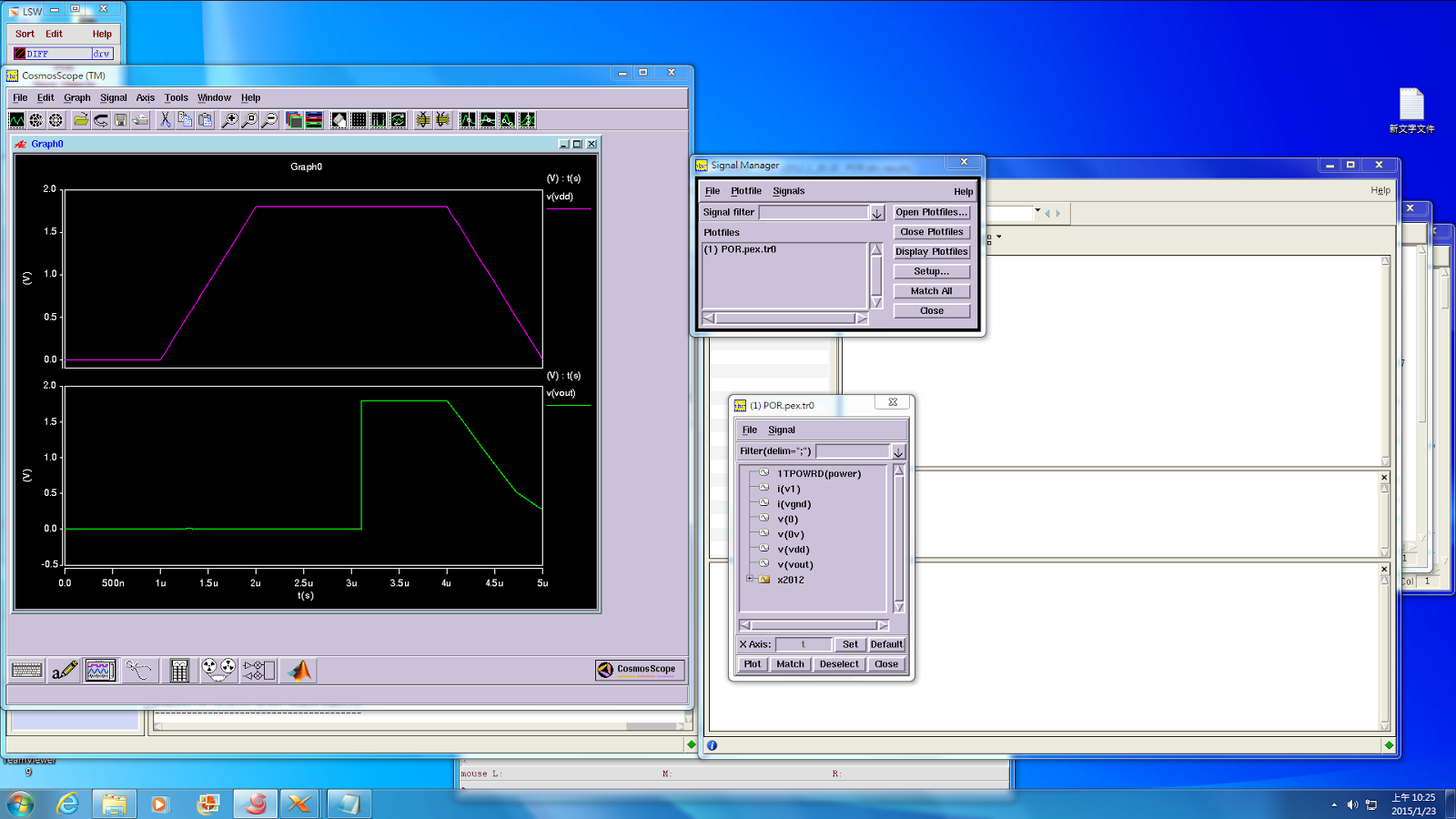Click the open folder icon in toolbar

81,120
